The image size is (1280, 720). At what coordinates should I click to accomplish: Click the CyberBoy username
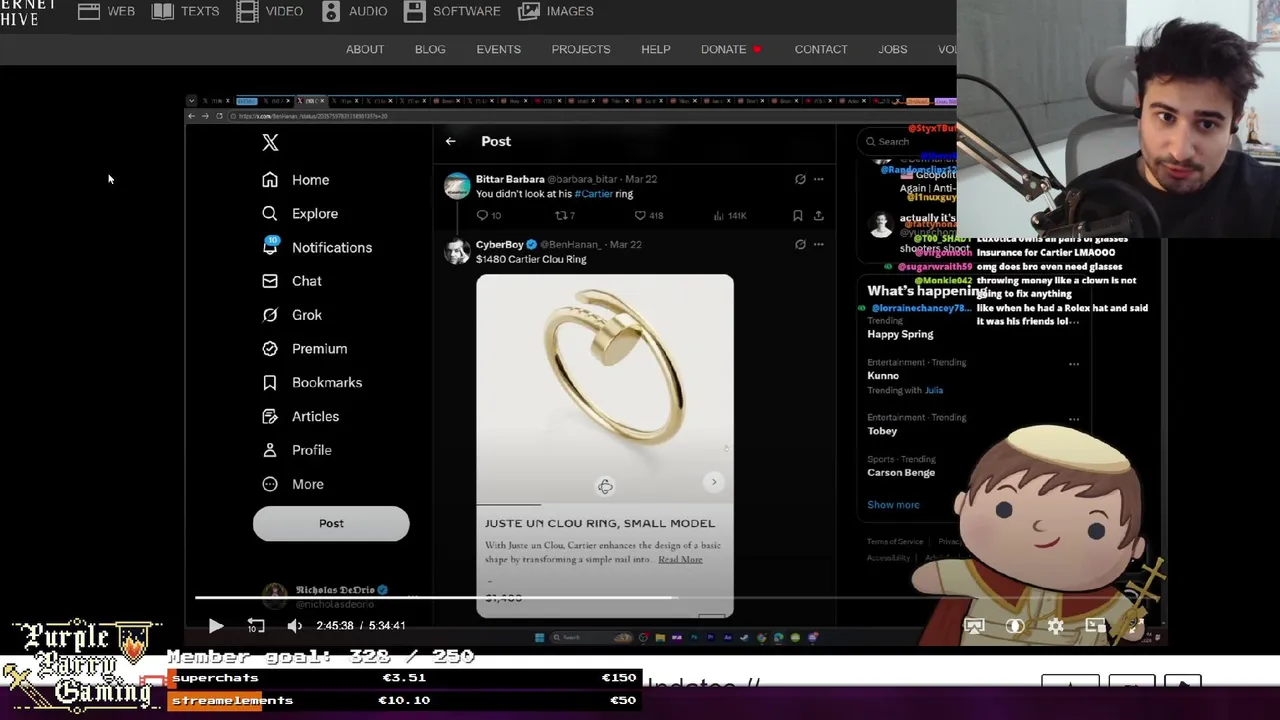click(500, 244)
